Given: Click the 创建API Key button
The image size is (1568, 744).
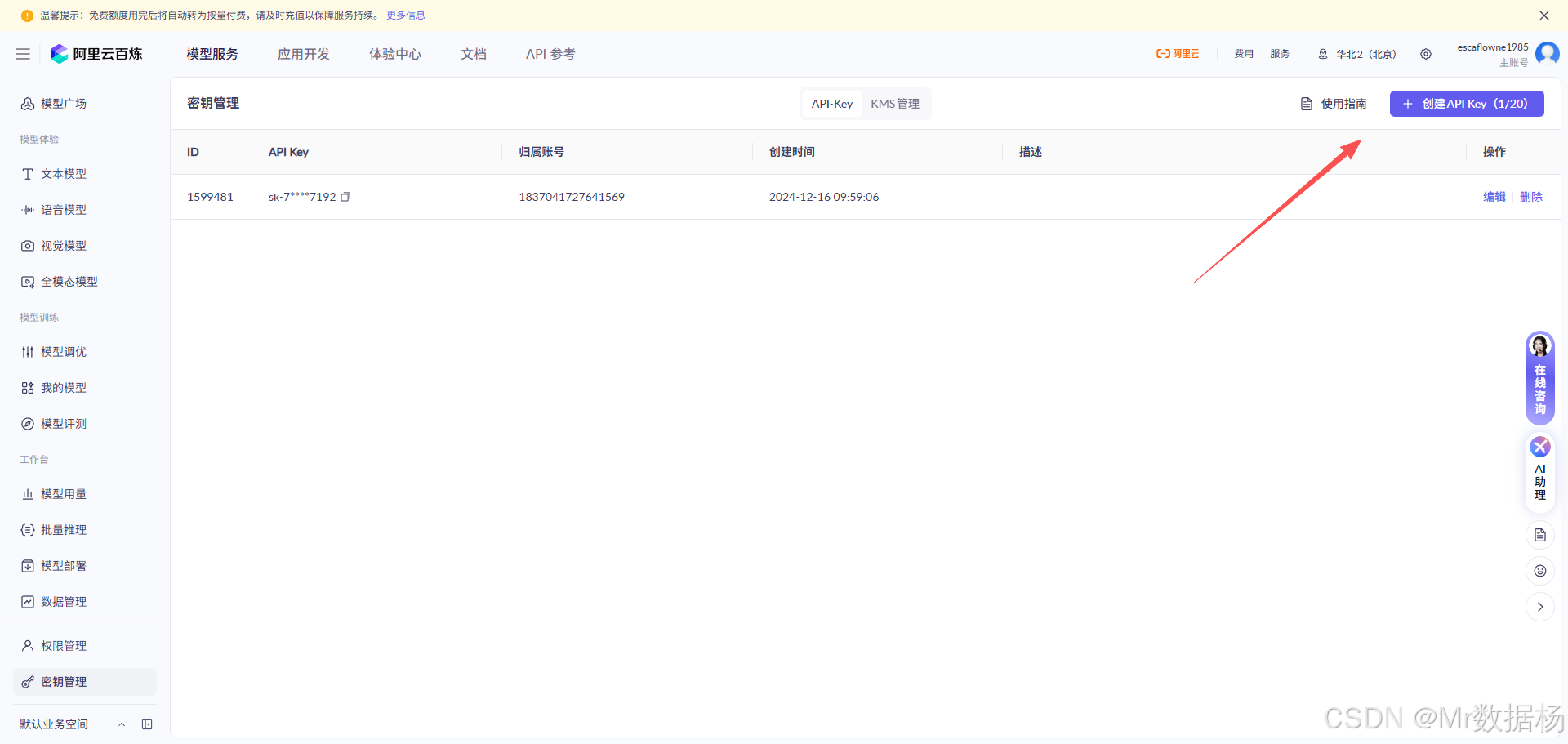Looking at the screenshot, I should (x=1466, y=104).
